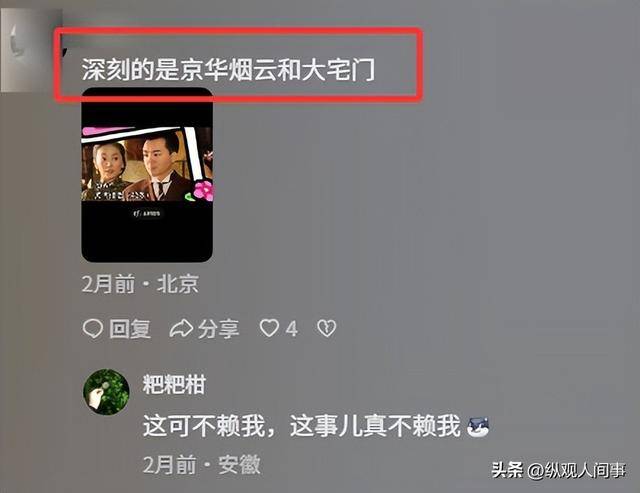This screenshot has height=493, width=640.
Task: Tap the pink flower sticker on the thumbnail
Action: [203, 191]
